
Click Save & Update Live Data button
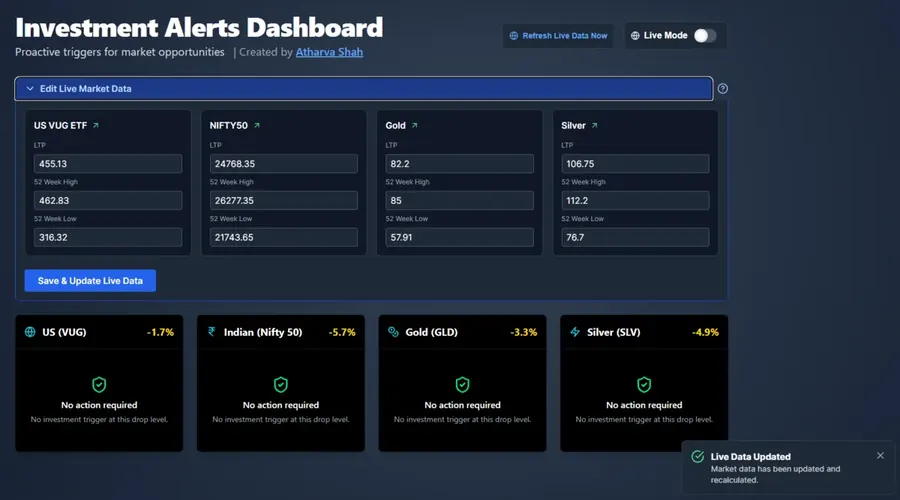90,281
